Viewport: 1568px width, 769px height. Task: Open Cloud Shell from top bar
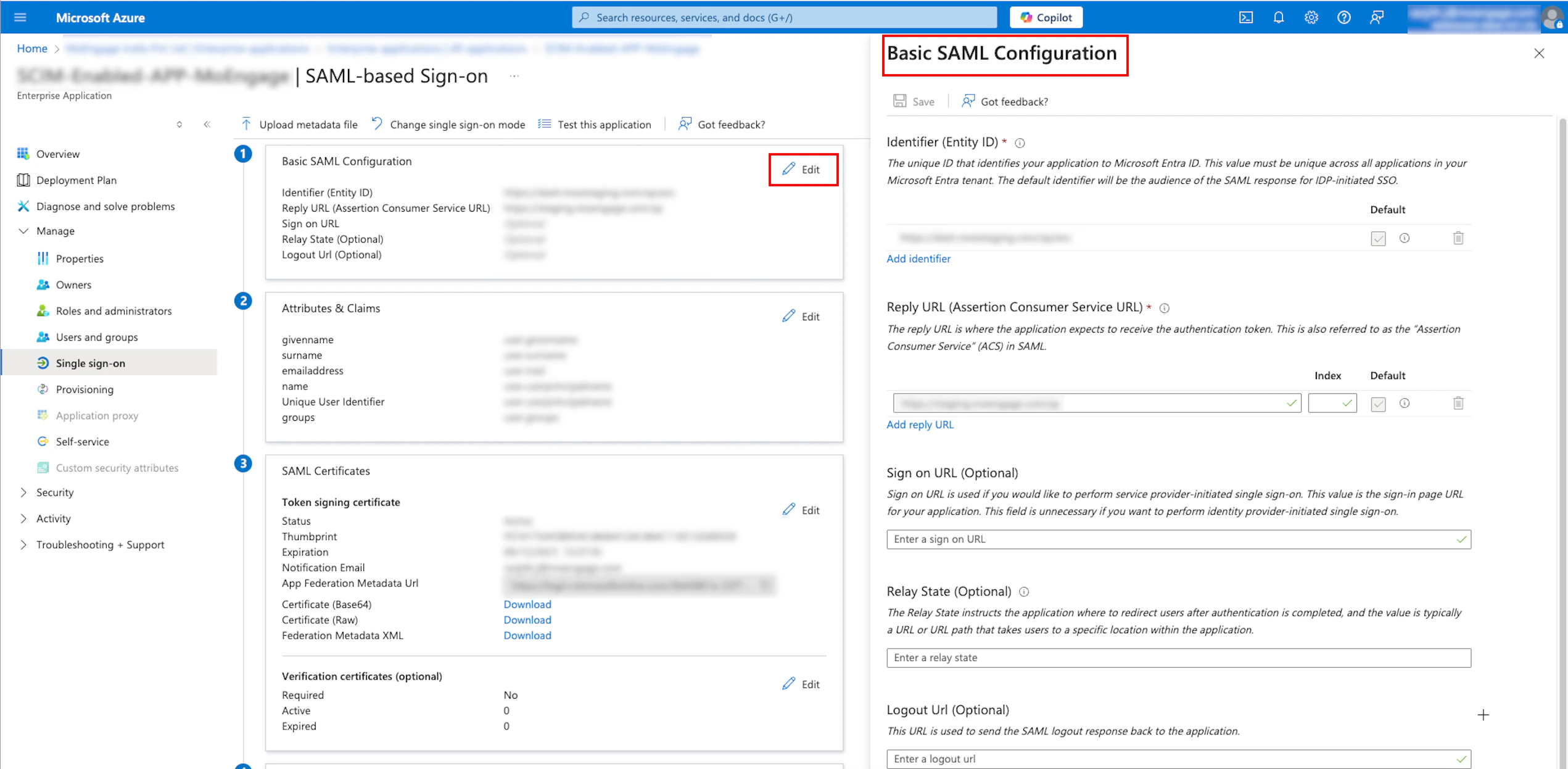[x=1245, y=17]
